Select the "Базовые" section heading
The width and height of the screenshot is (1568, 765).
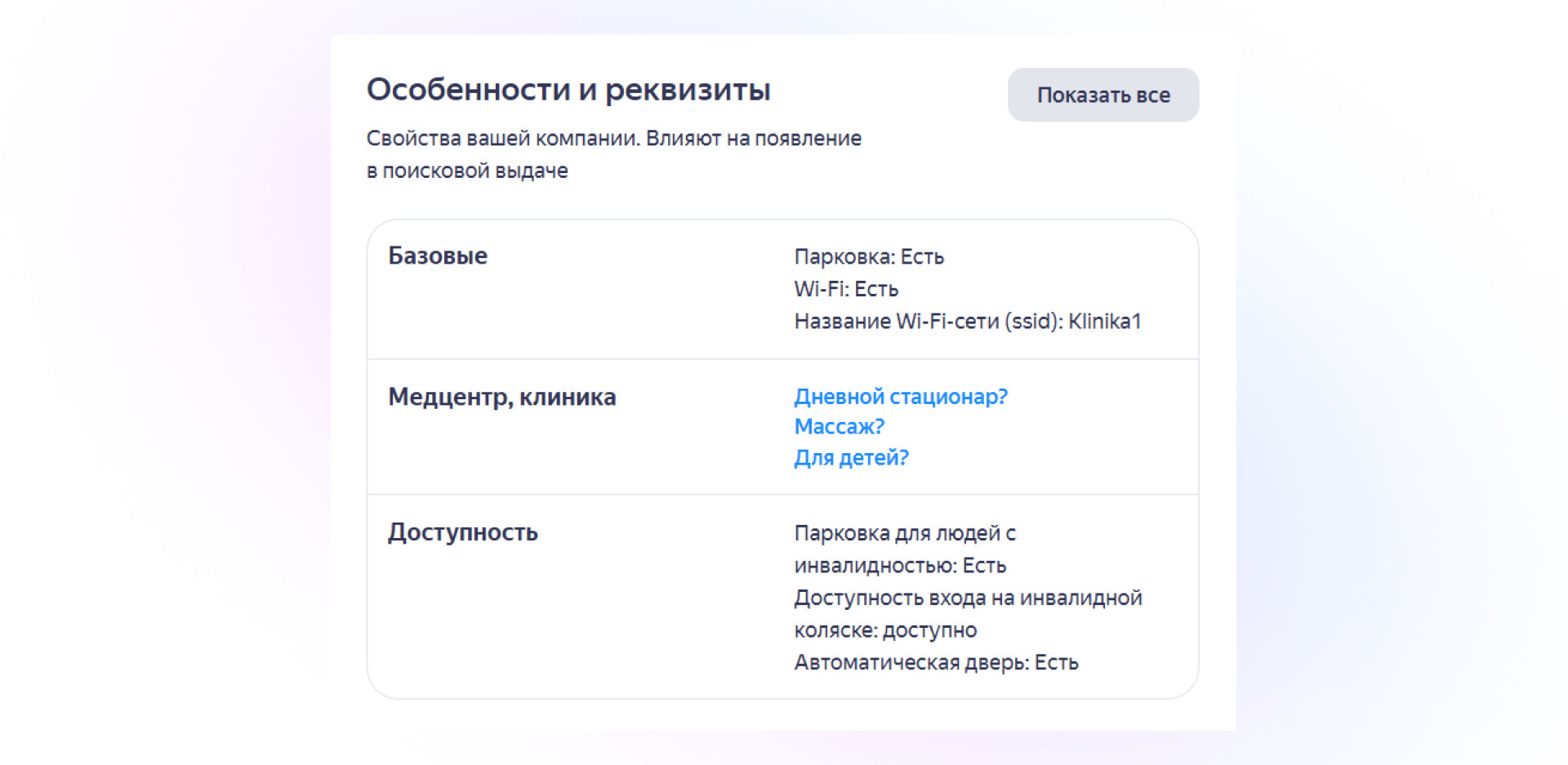click(x=438, y=256)
